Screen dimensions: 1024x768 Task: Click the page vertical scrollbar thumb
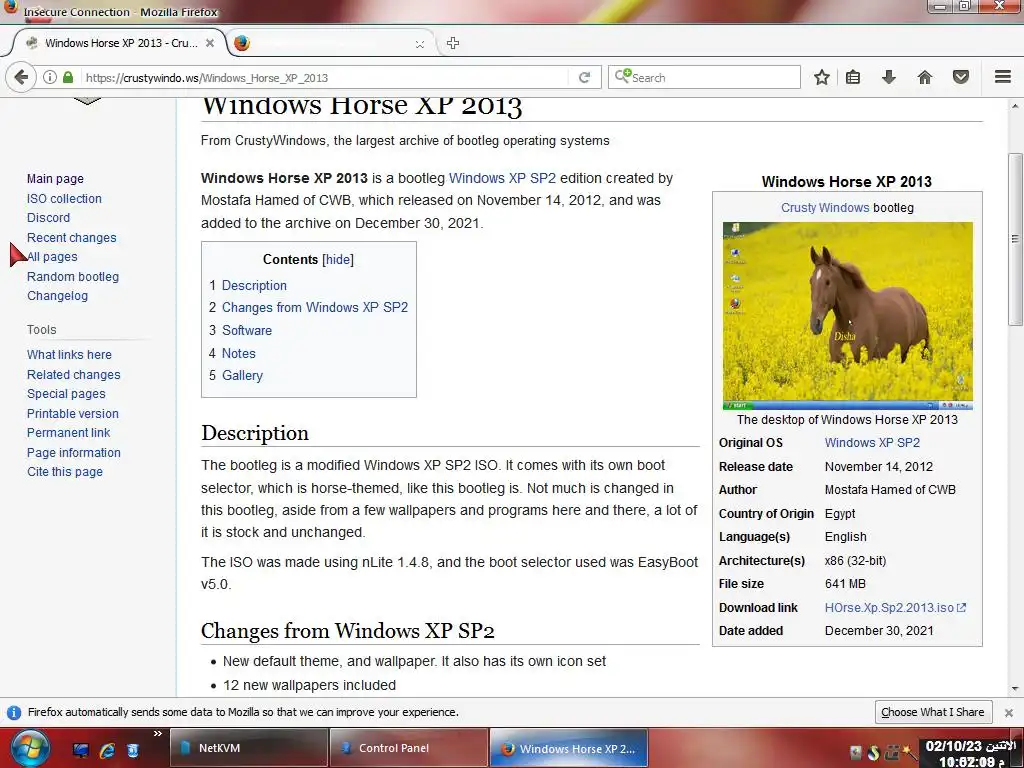(1015, 238)
